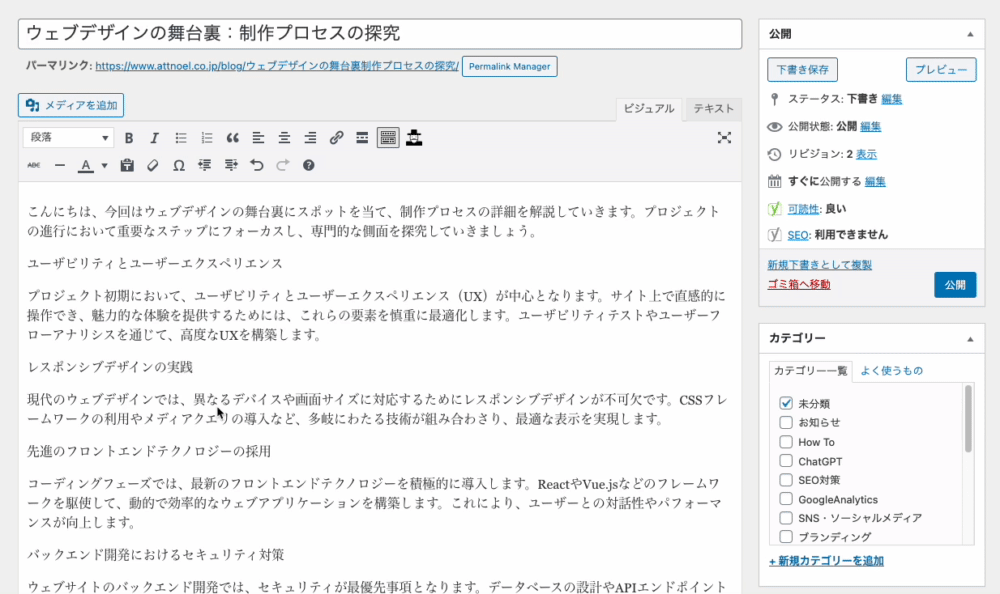Screen dimensions: 1000x594
Task: Decrease paragraph indent
Action: point(204,165)
